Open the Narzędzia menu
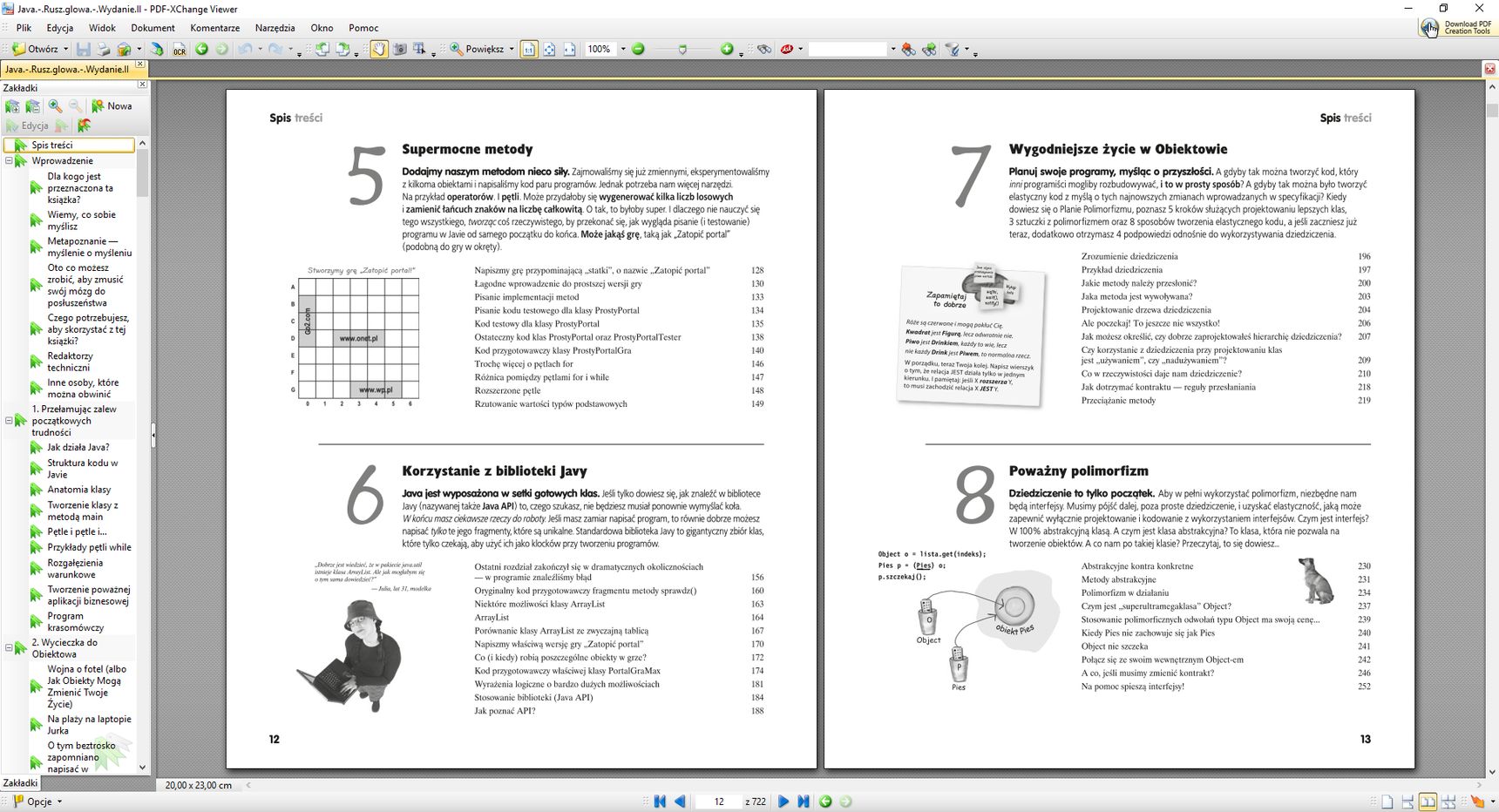The height and width of the screenshot is (812, 1499). [275, 28]
